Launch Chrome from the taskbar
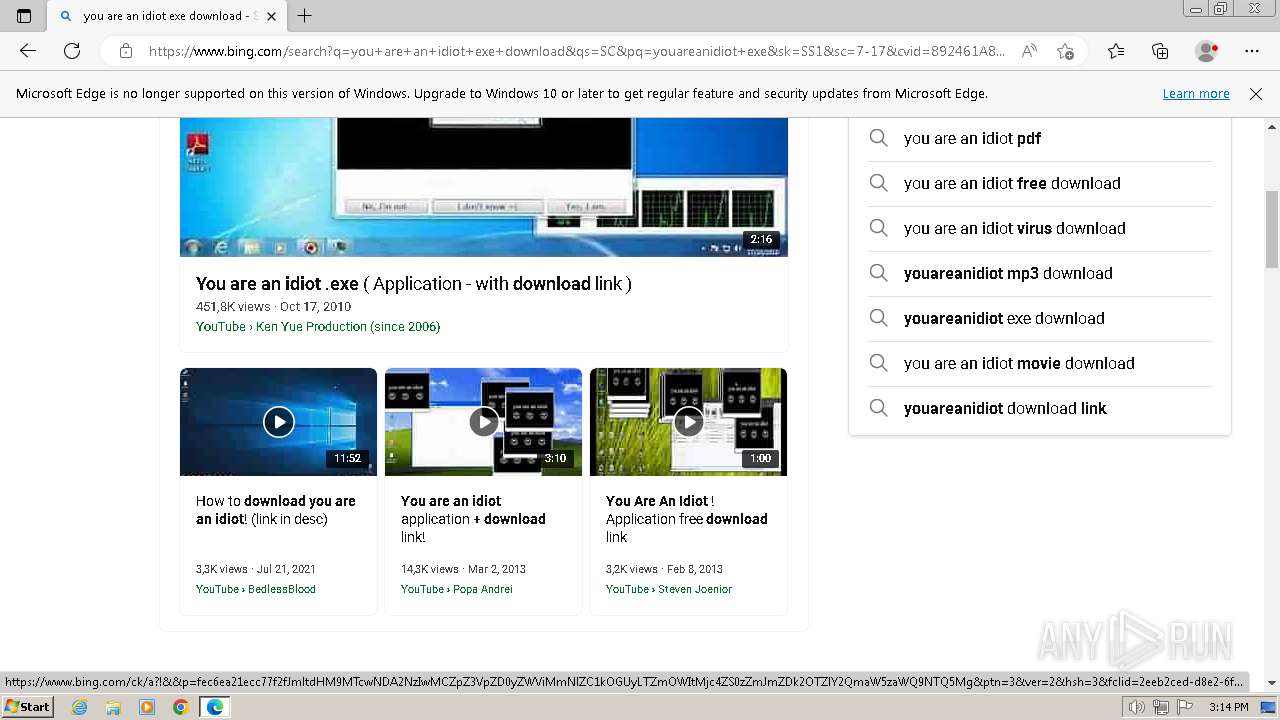Viewport: 1280px width, 720px height. pos(181,707)
